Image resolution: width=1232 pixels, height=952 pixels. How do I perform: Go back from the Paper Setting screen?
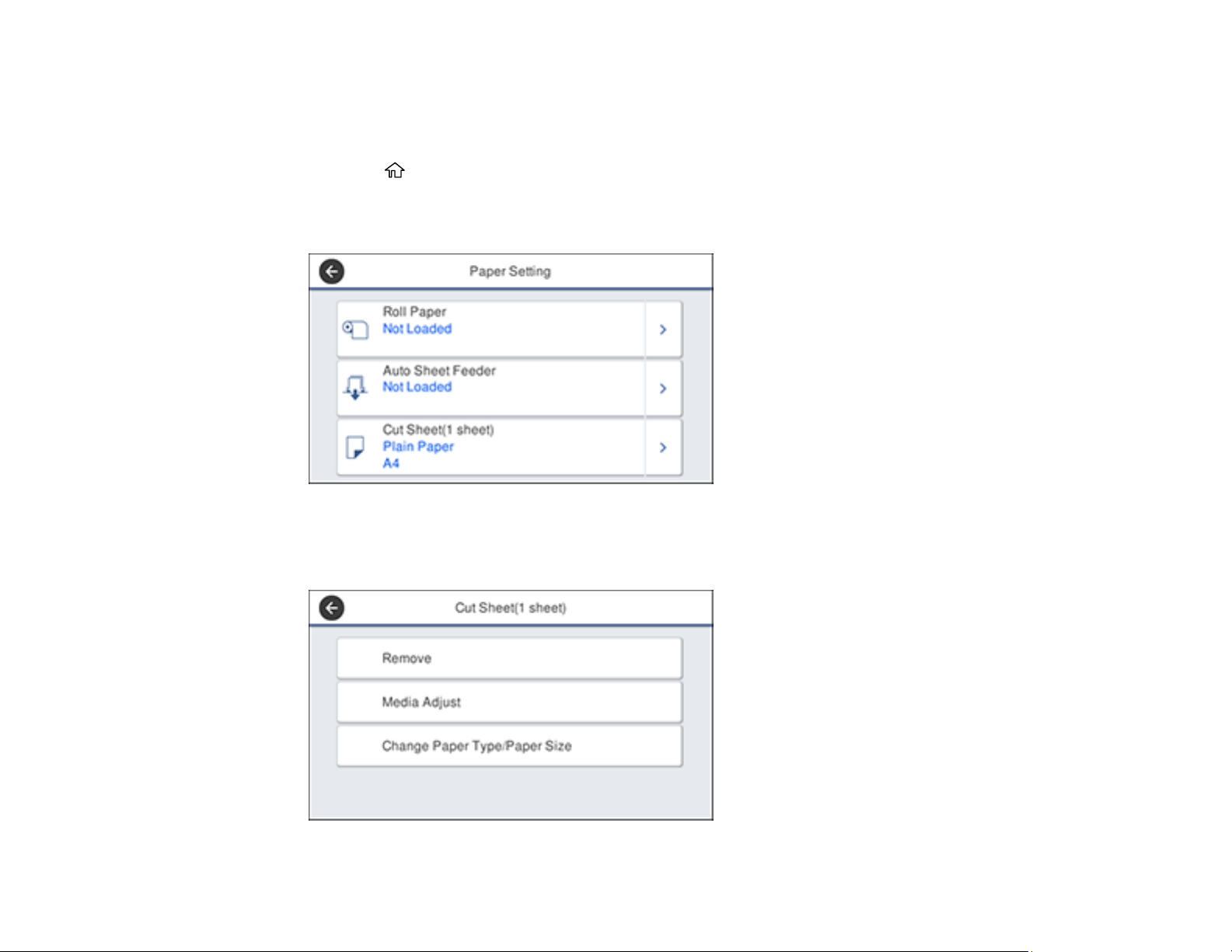click(x=332, y=271)
